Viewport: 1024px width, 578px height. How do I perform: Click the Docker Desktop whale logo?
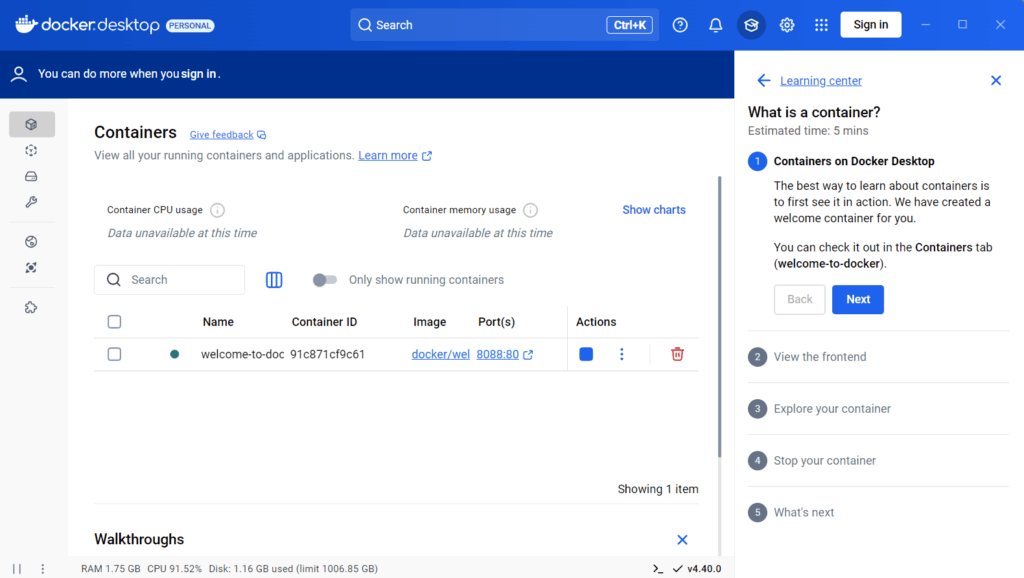click(26, 24)
